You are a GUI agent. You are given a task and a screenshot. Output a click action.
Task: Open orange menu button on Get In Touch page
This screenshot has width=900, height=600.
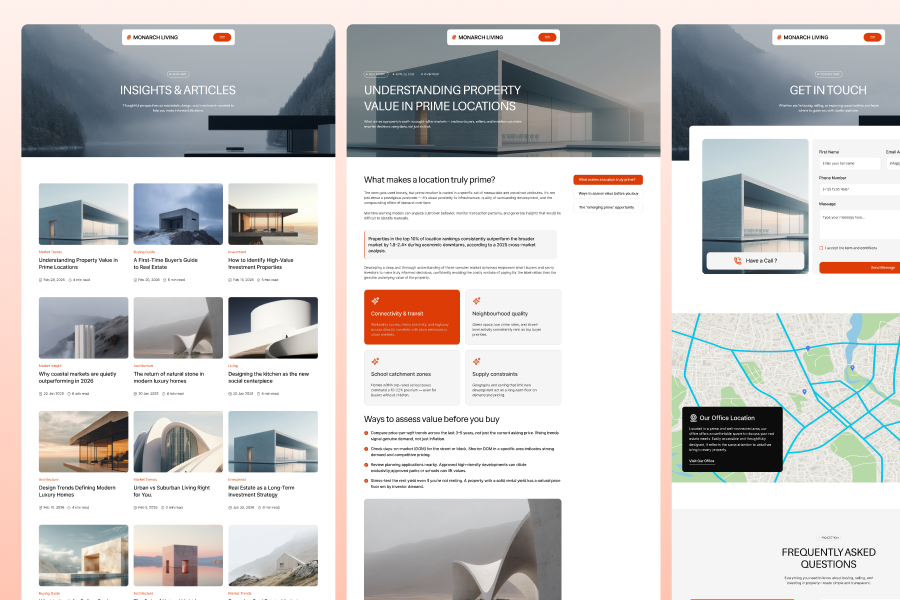[872, 37]
